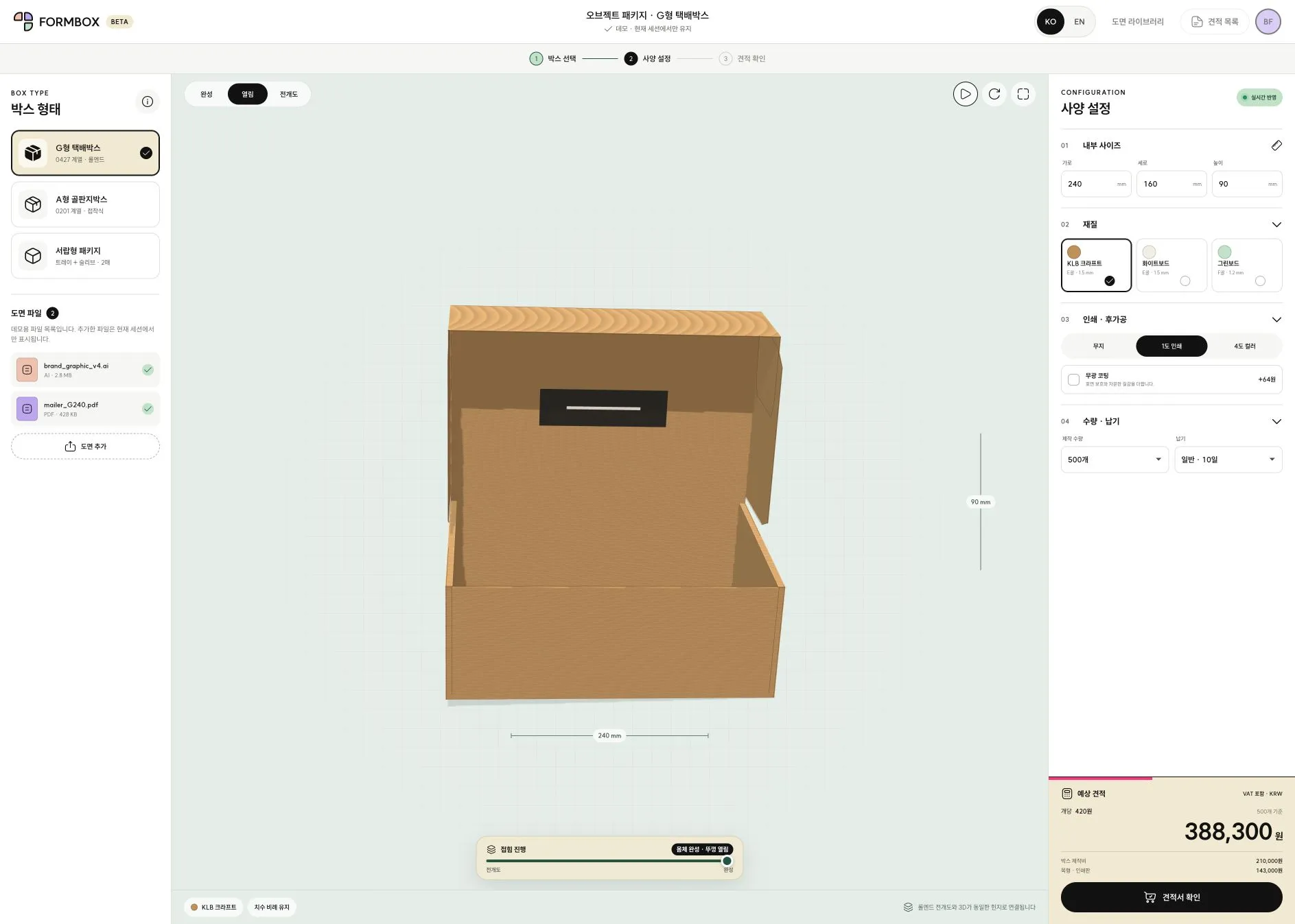Click the layers icon in bottom status note

[908, 907]
